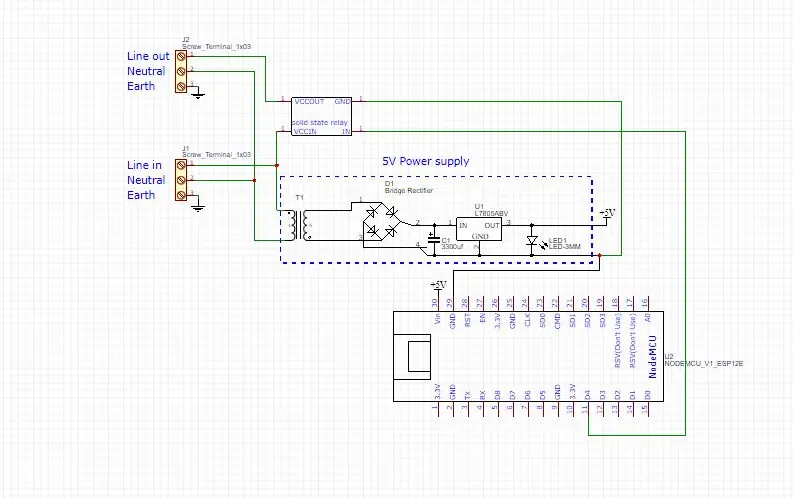Click the NODEMCU_V1_ESP12E part label
This screenshot has width=793, height=498.
[x=704, y=364]
